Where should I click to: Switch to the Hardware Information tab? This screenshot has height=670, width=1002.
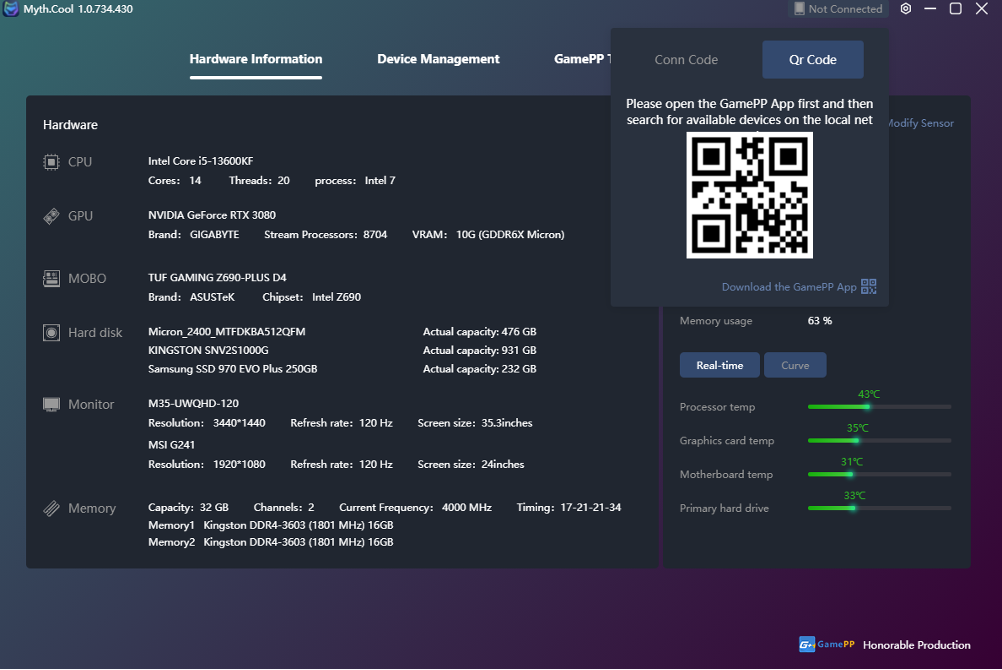point(256,59)
